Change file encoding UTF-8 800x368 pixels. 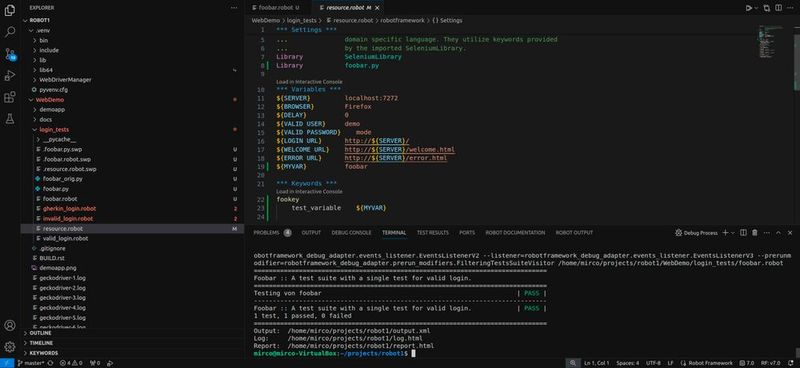653,363
